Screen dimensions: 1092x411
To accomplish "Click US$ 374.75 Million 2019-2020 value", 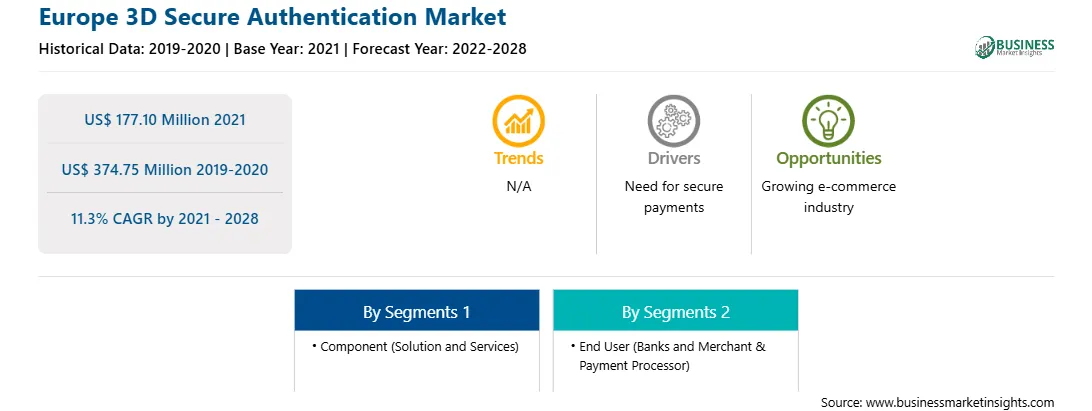I will [164, 169].
